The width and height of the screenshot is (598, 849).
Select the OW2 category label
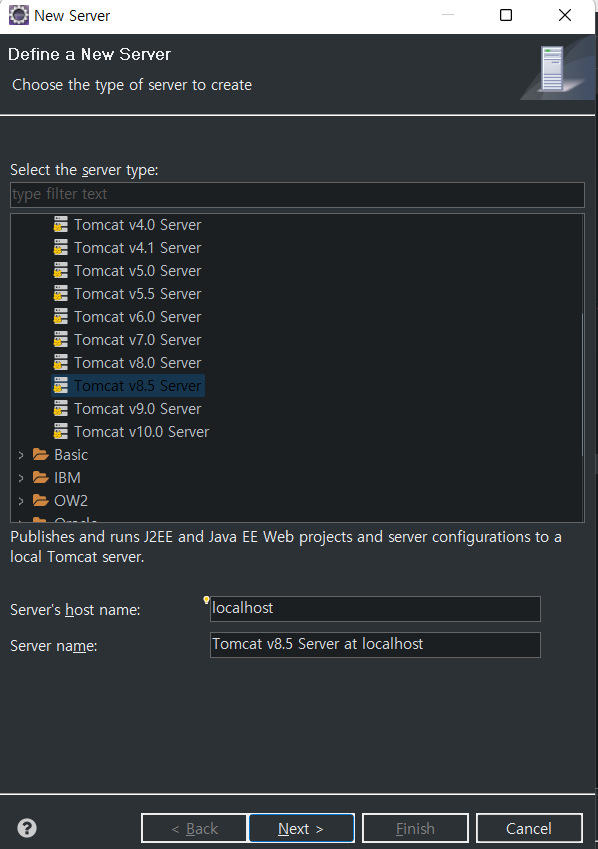tap(71, 501)
